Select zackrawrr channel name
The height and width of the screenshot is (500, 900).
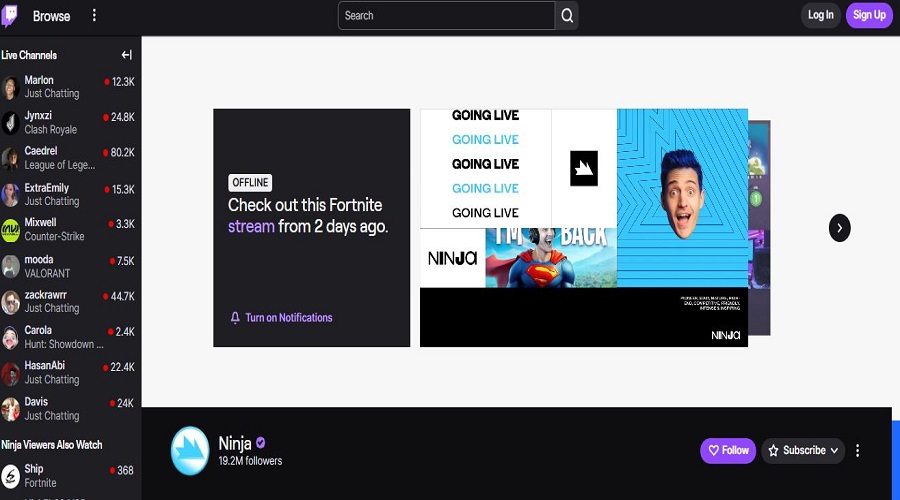(x=45, y=295)
